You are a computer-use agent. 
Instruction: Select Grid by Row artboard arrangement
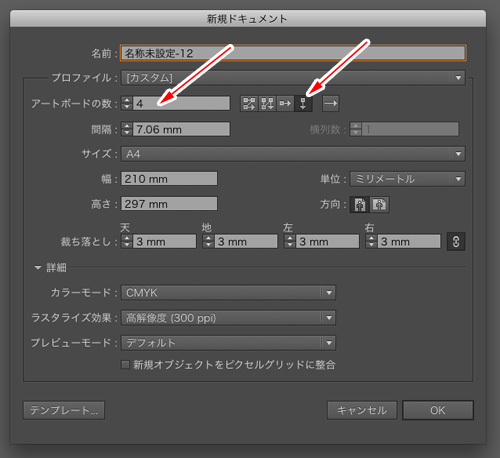(249, 104)
